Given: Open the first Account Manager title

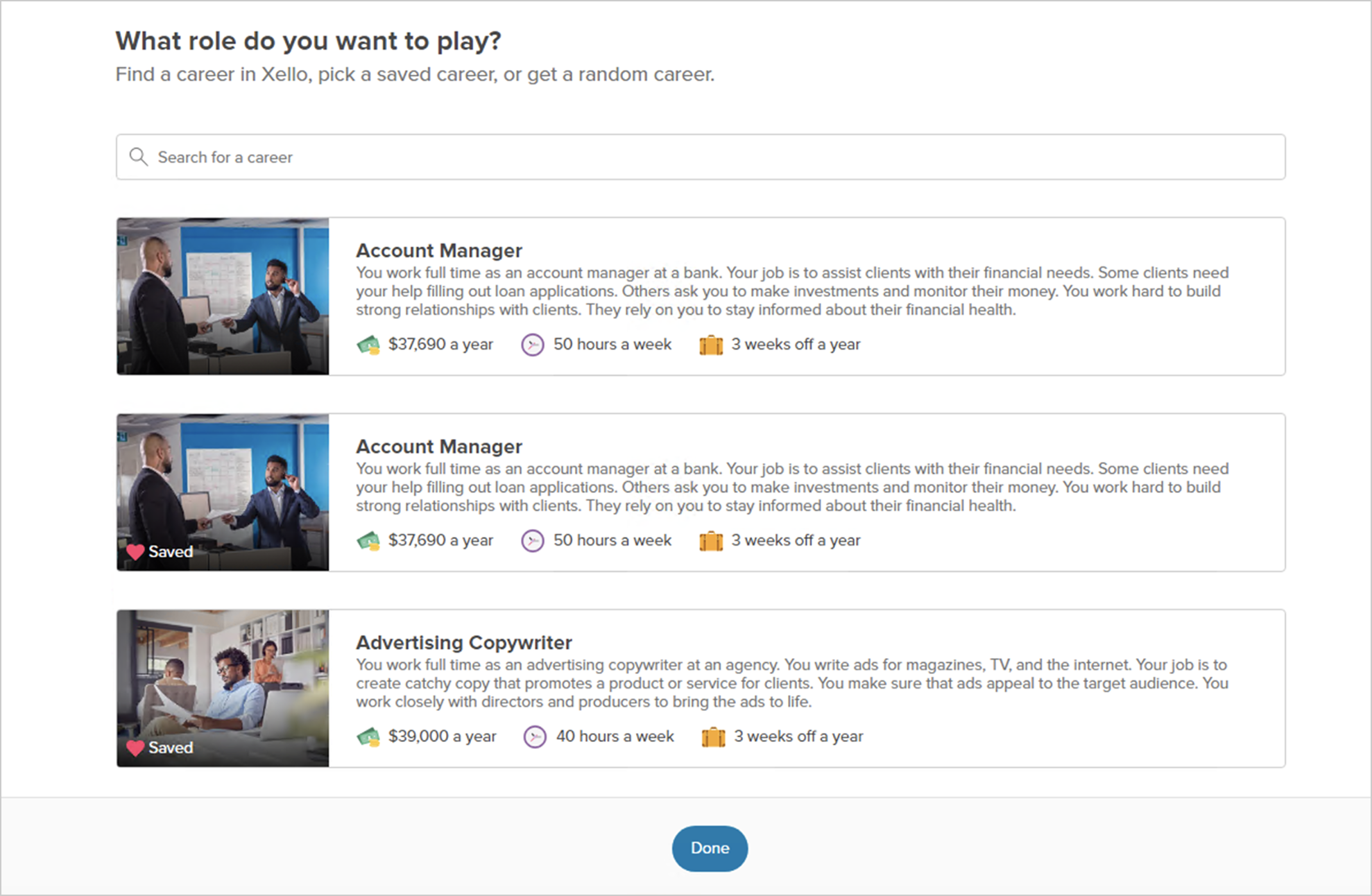Looking at the screenshot, I should (x=438, y=250).
